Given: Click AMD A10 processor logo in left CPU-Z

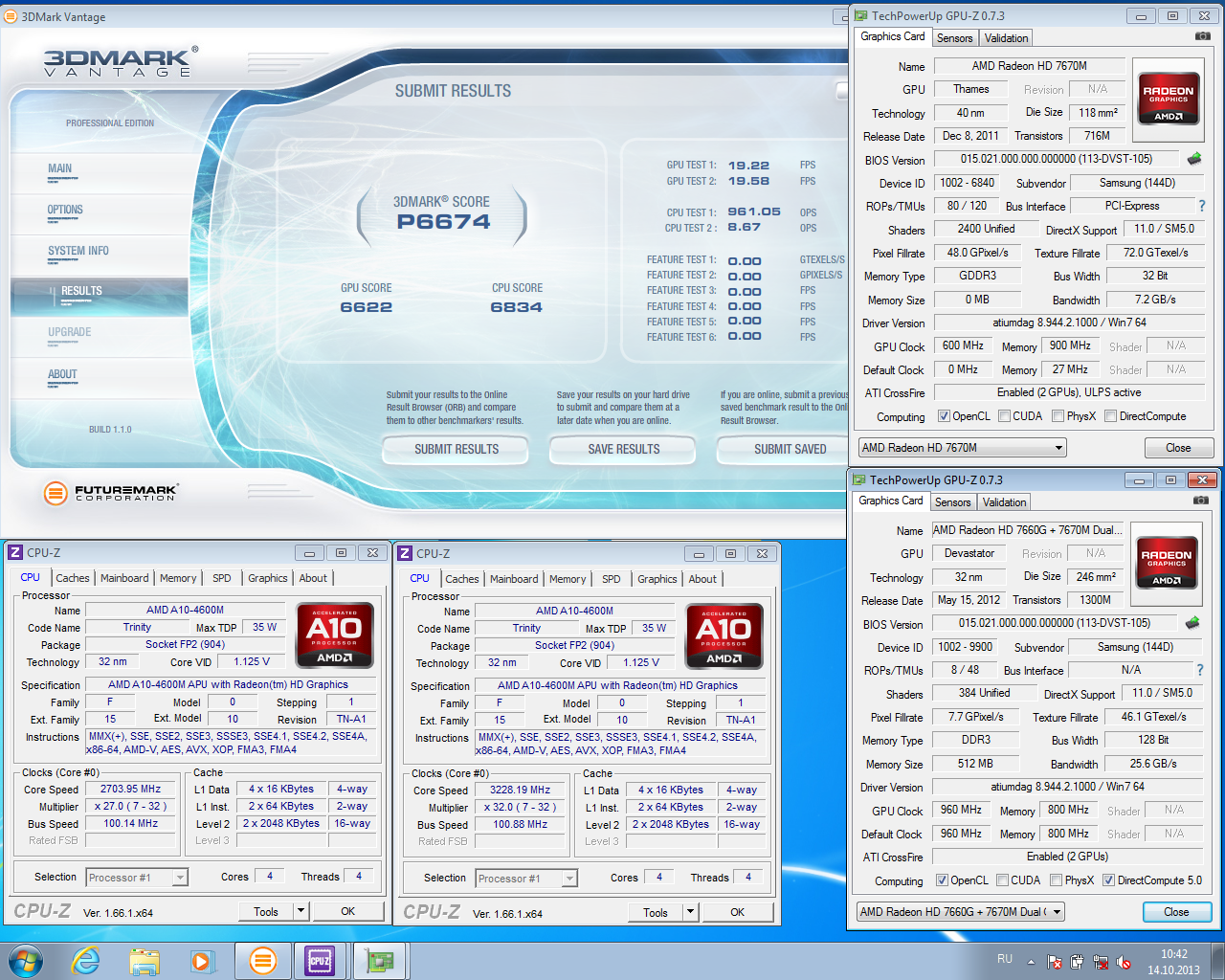Looking at the screenshot, I should (334, 635).
